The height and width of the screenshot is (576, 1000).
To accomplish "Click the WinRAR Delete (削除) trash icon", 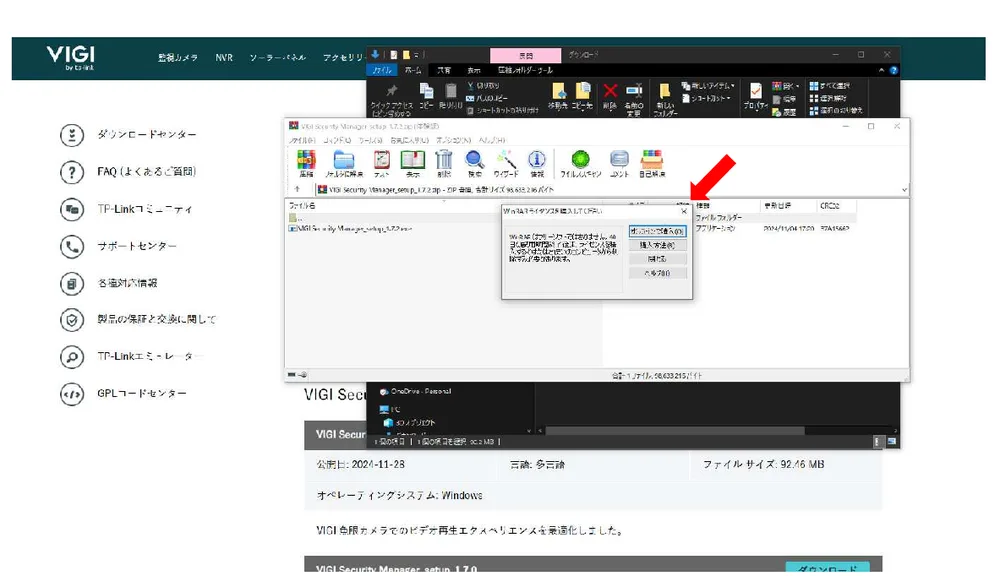I will [x=444, y=163].
